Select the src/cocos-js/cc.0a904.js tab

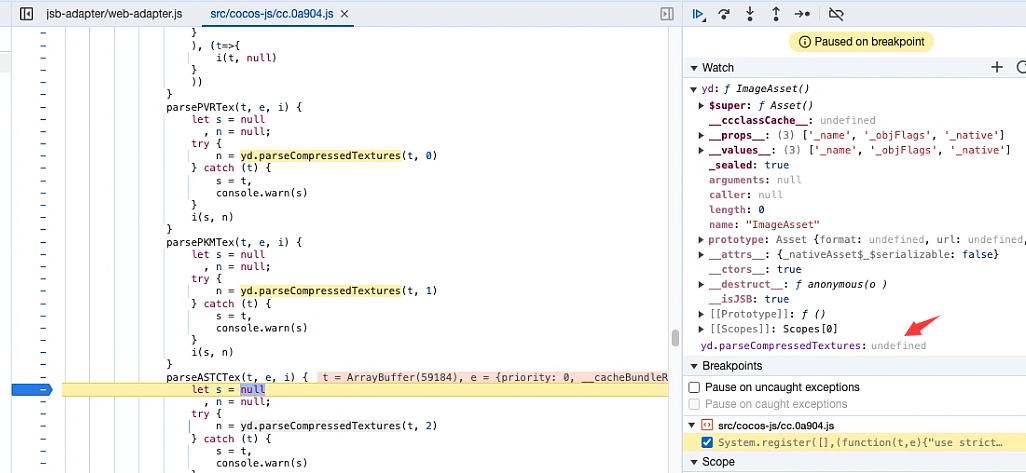point(271,14)
